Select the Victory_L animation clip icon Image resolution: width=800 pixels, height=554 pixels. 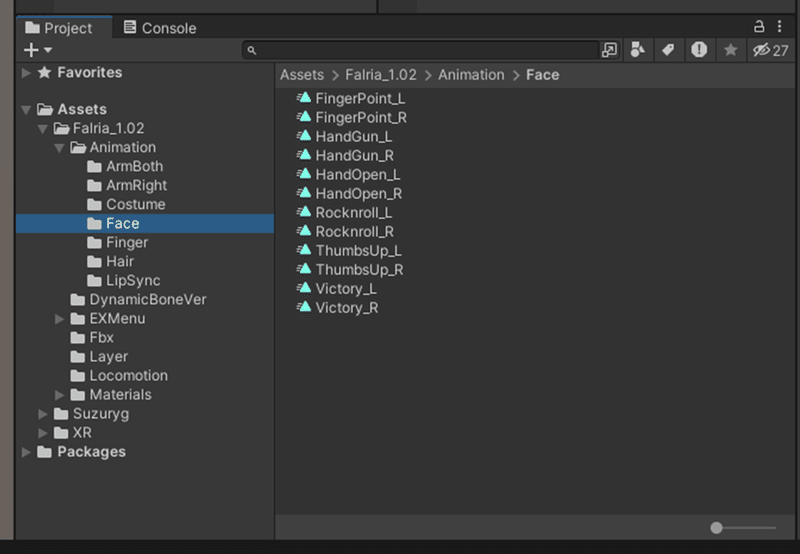click(x=304, y=288)
